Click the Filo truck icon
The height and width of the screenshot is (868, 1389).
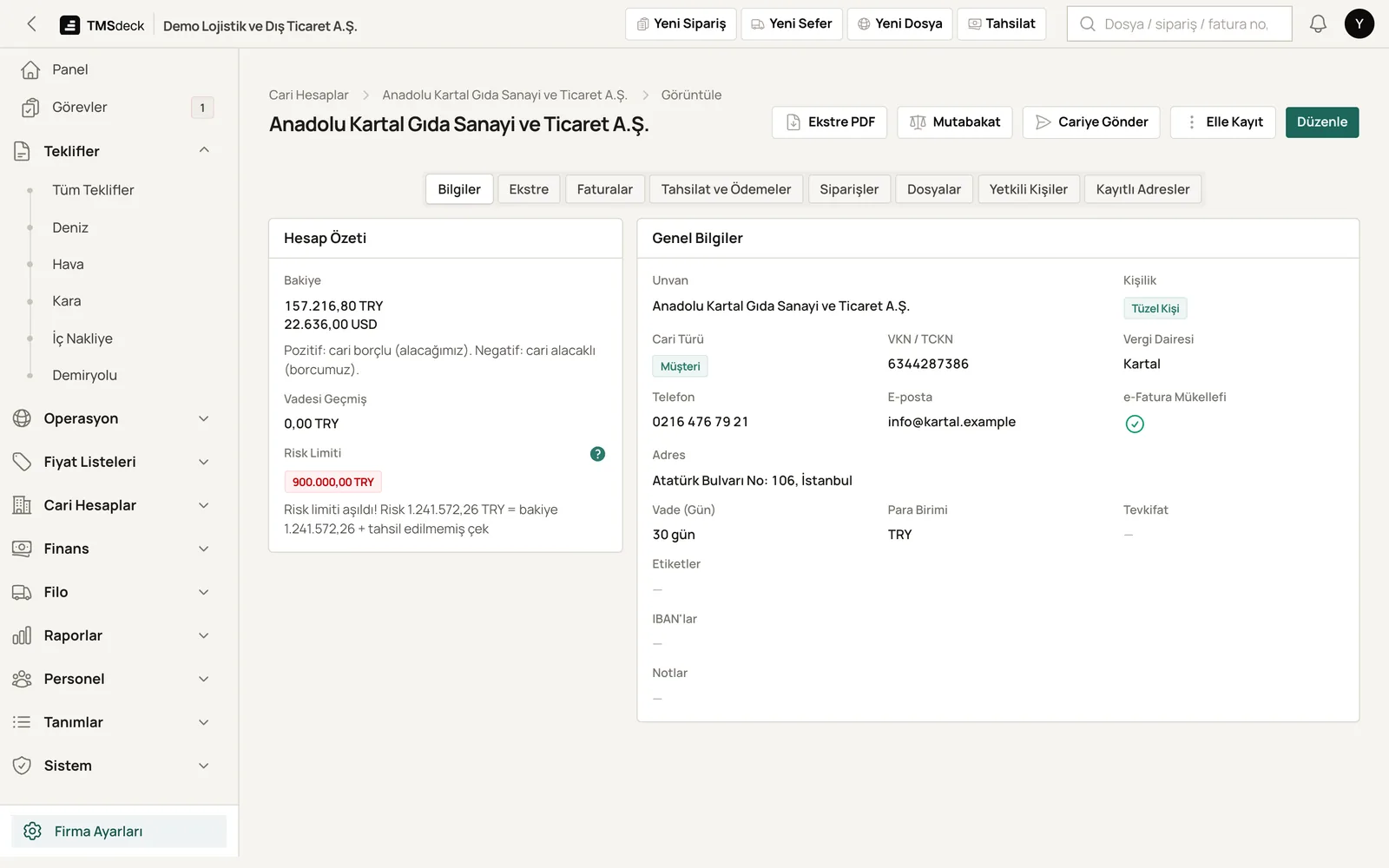click(22, 592)
